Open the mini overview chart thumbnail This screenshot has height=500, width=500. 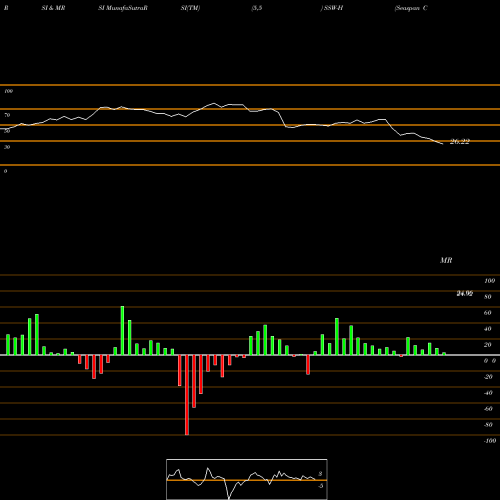[247, 479]
